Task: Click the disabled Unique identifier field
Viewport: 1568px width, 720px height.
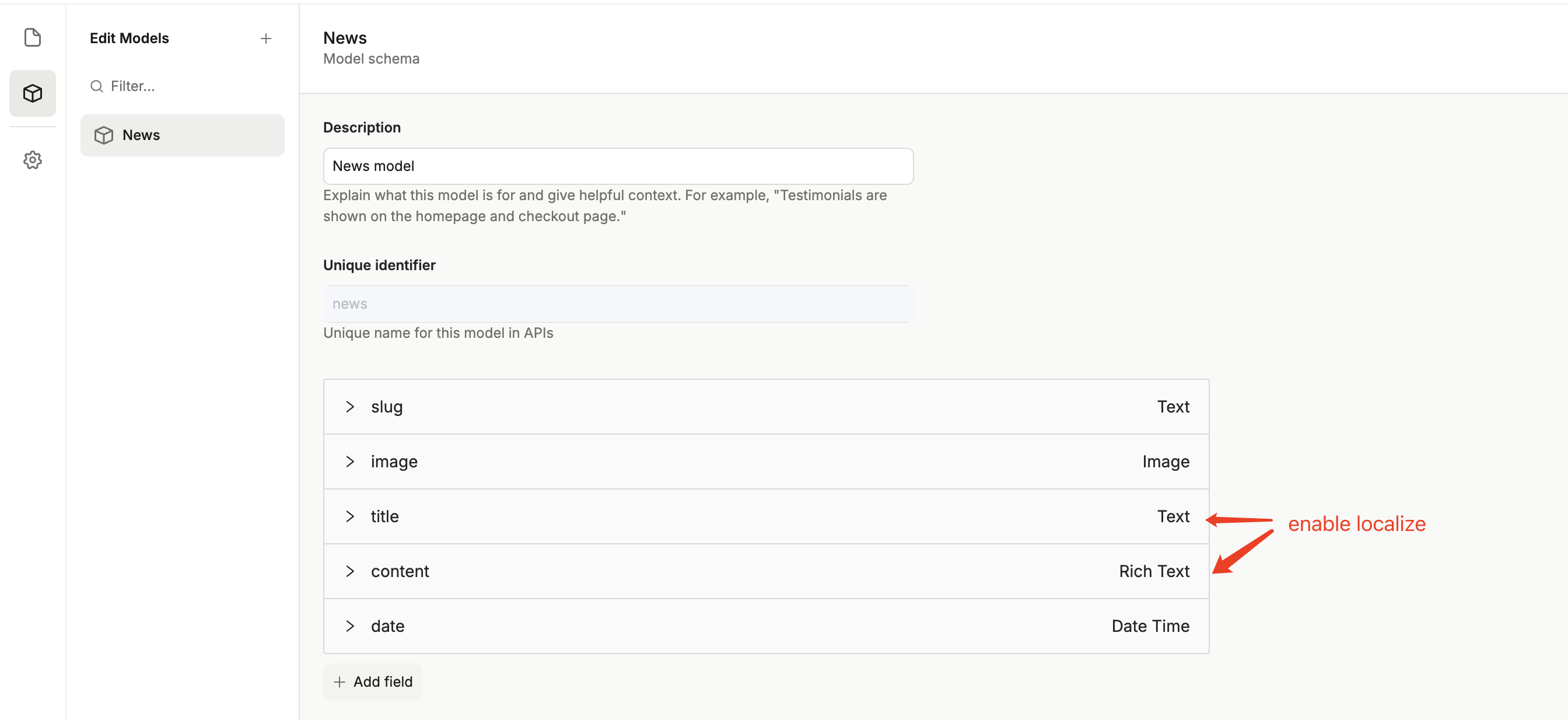Action: [618, 304]
